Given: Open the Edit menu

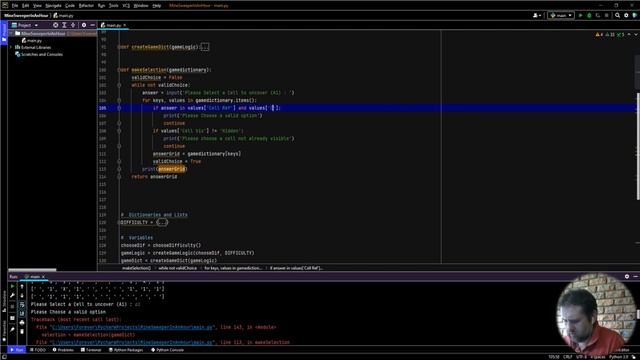Looking at the screenshot, I should coord(25,6).
